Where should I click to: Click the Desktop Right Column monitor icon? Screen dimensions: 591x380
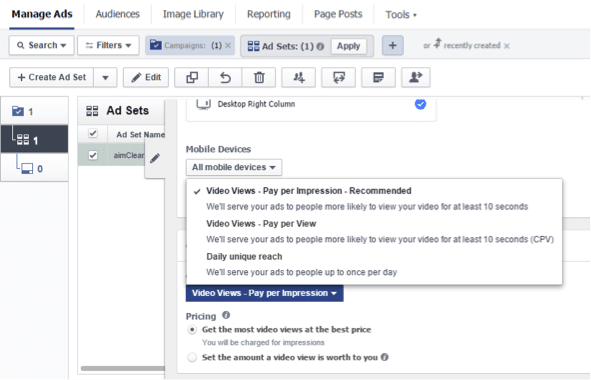pyautogui.click(x=204, y=104)
